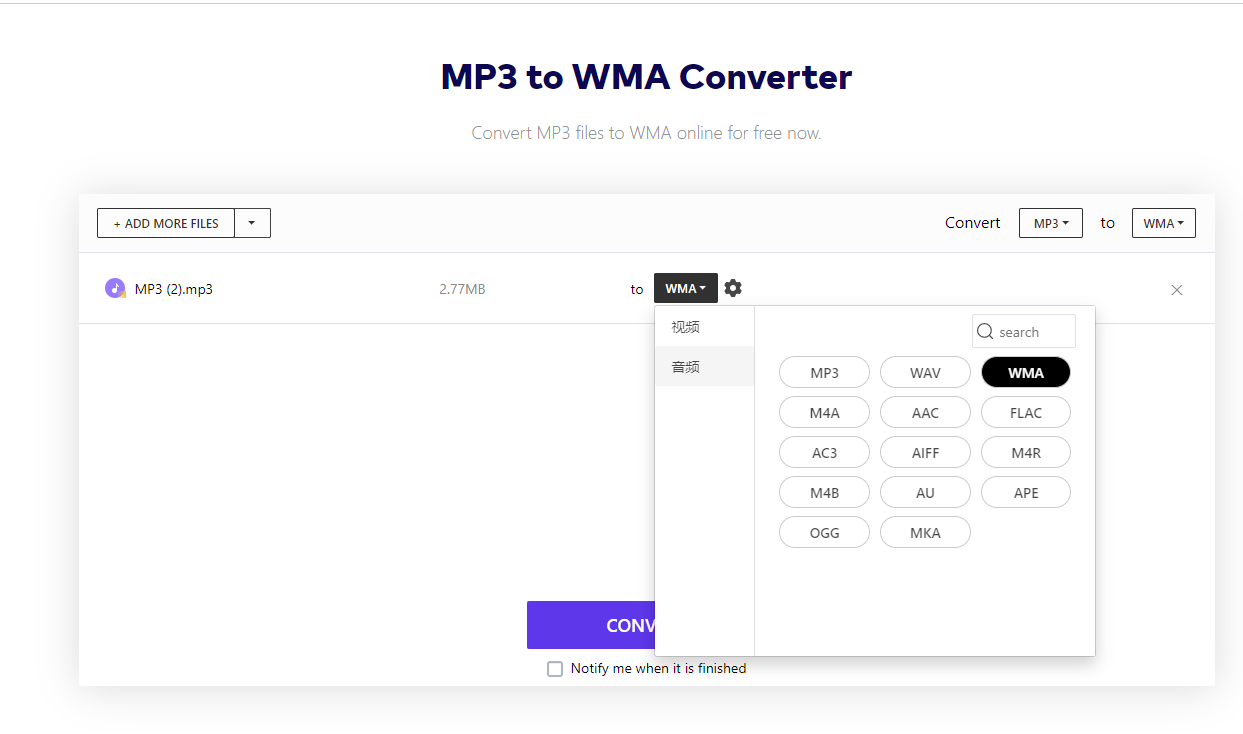The image size is (1243, 734).
Task: Select M4B output format
Action: click(x=824, y=493)
